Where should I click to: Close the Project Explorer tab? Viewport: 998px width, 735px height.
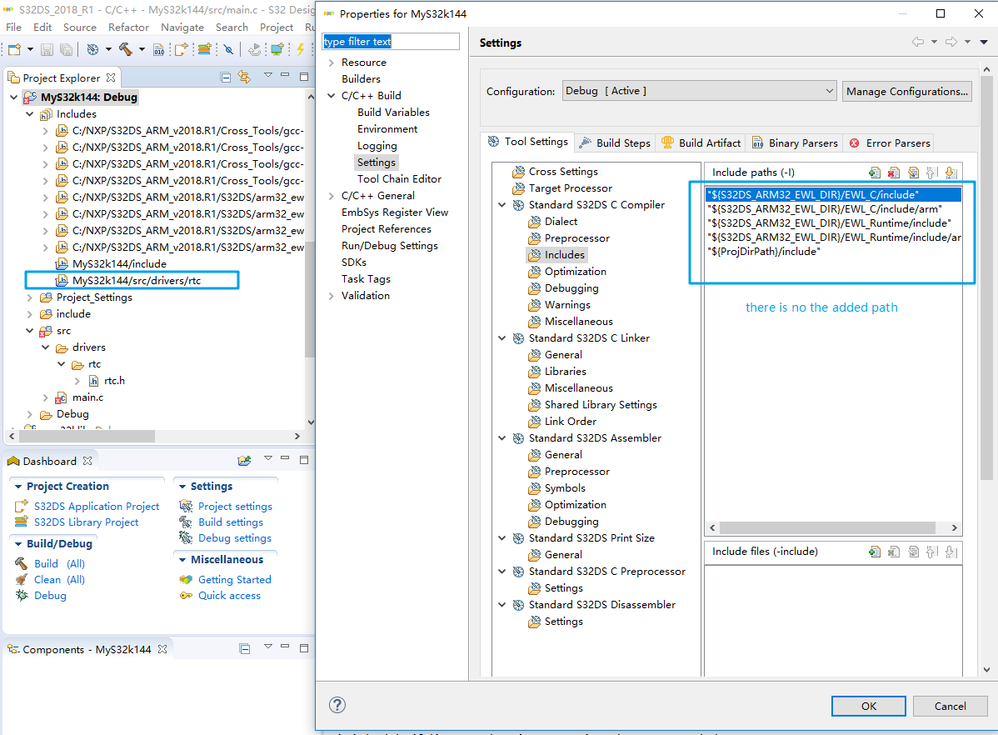point(111,78)
